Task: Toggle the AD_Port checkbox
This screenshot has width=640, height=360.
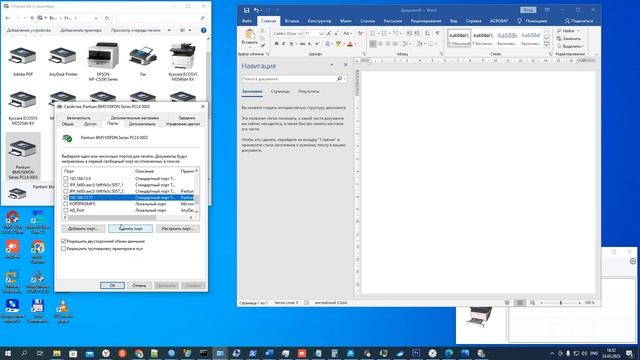Action: [66, 210]
